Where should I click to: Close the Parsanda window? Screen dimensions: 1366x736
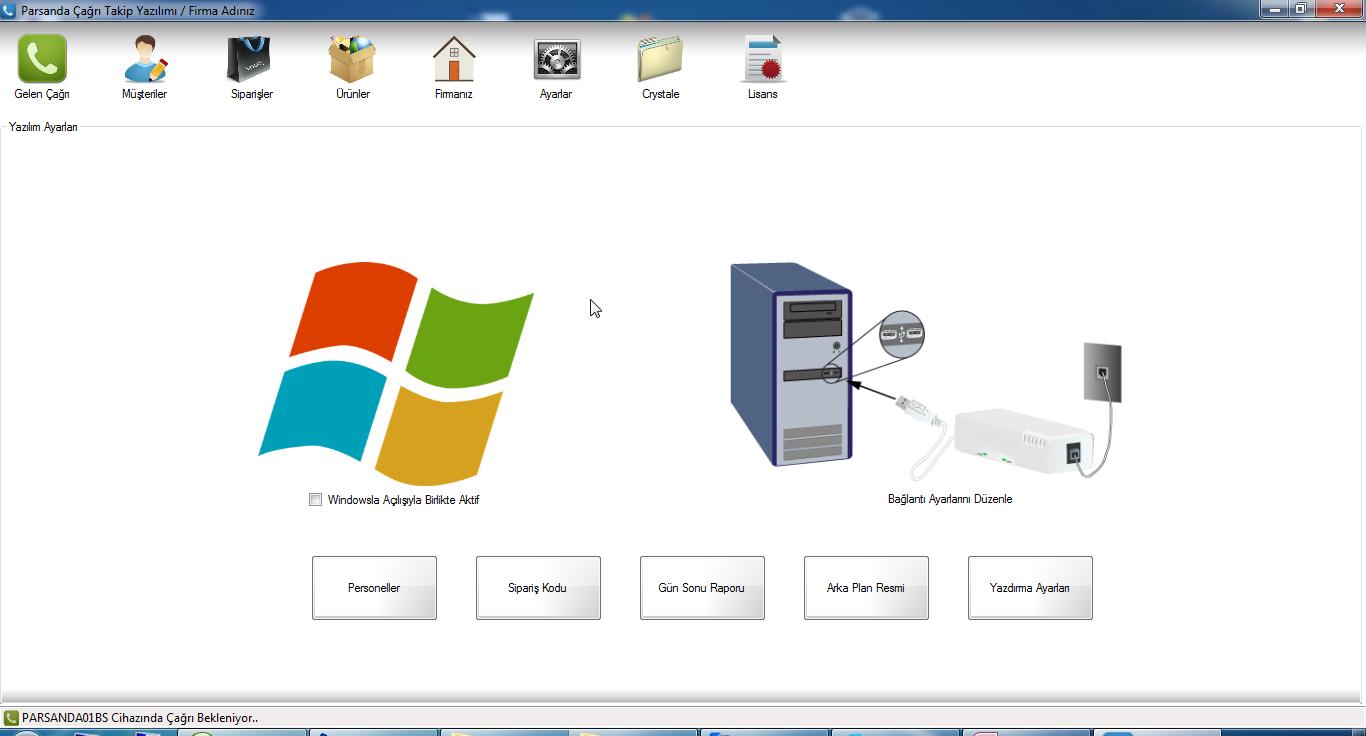pyautogui.click(x=1338, y=9)
